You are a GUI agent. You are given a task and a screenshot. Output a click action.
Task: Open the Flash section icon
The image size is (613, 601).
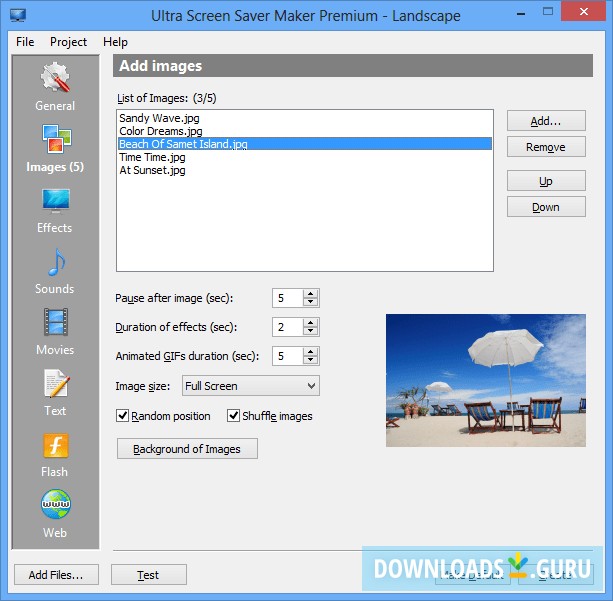click(x=56, y=445)
